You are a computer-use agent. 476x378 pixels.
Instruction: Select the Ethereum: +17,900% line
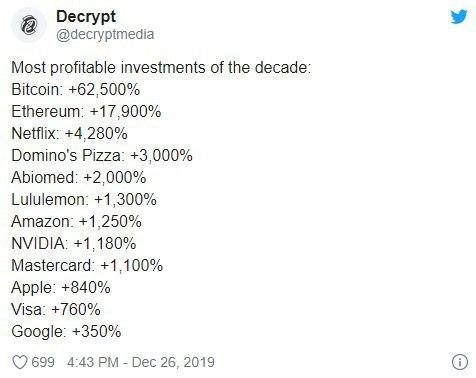pos(86,111)
